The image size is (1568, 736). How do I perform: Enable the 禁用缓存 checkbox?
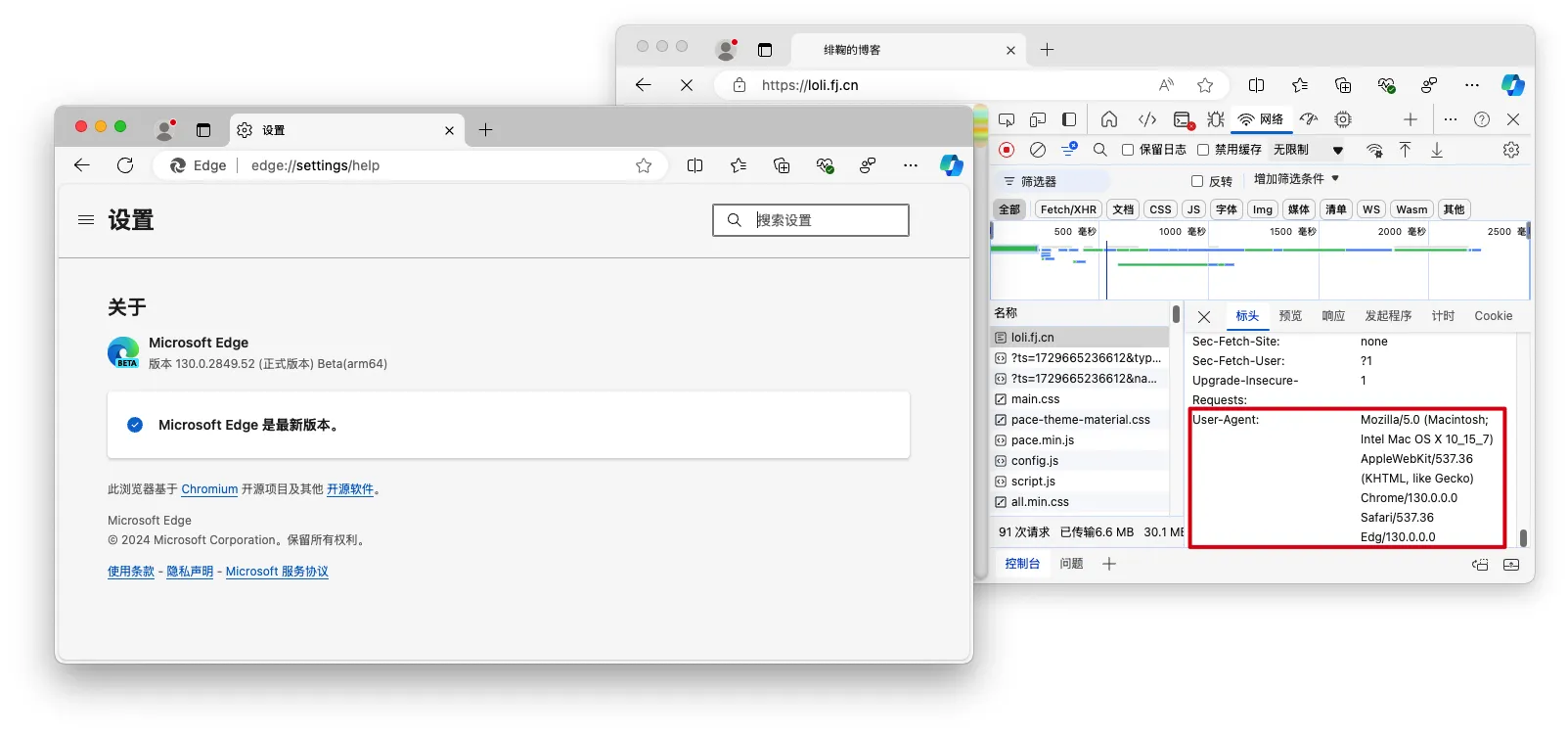pyautogui.click(x=1203, y=150)
